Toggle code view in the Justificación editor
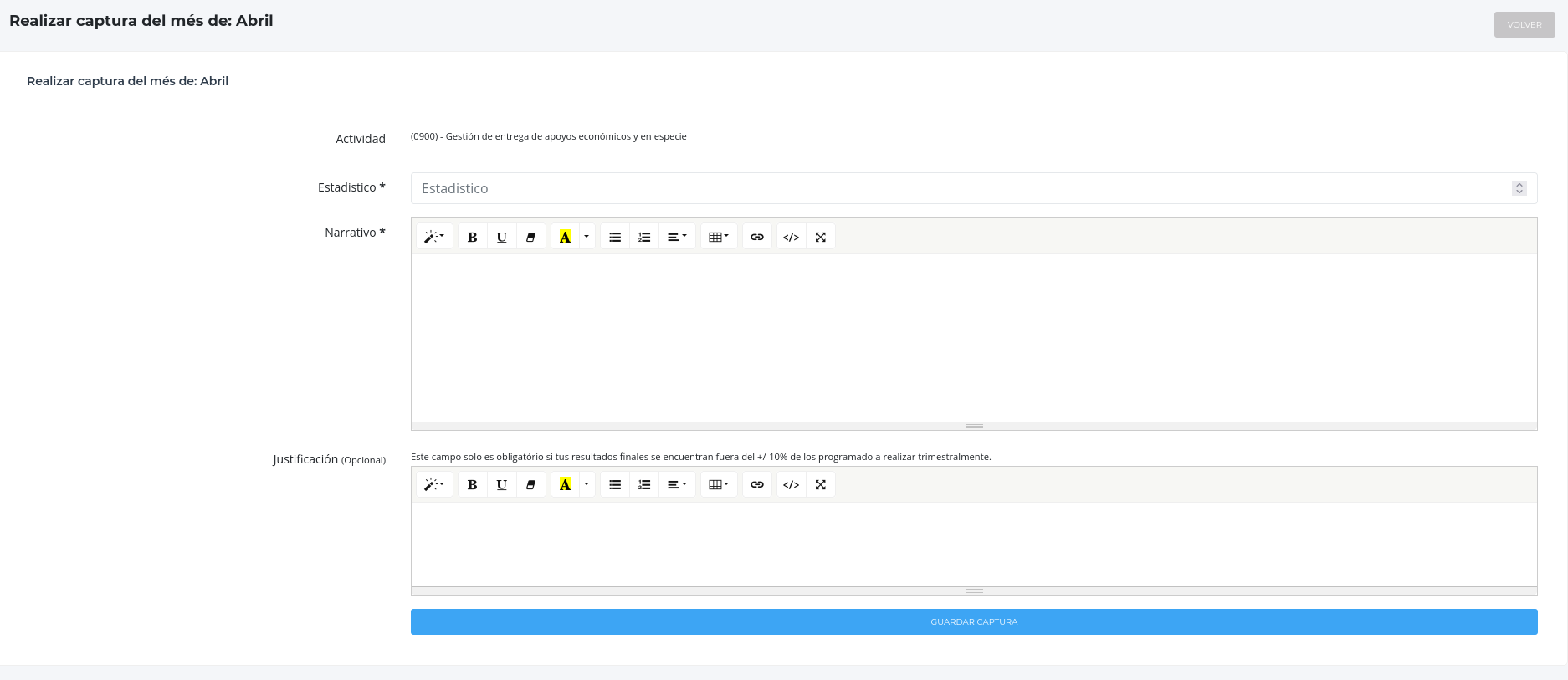1568x680 pixels. click(792, 484)
